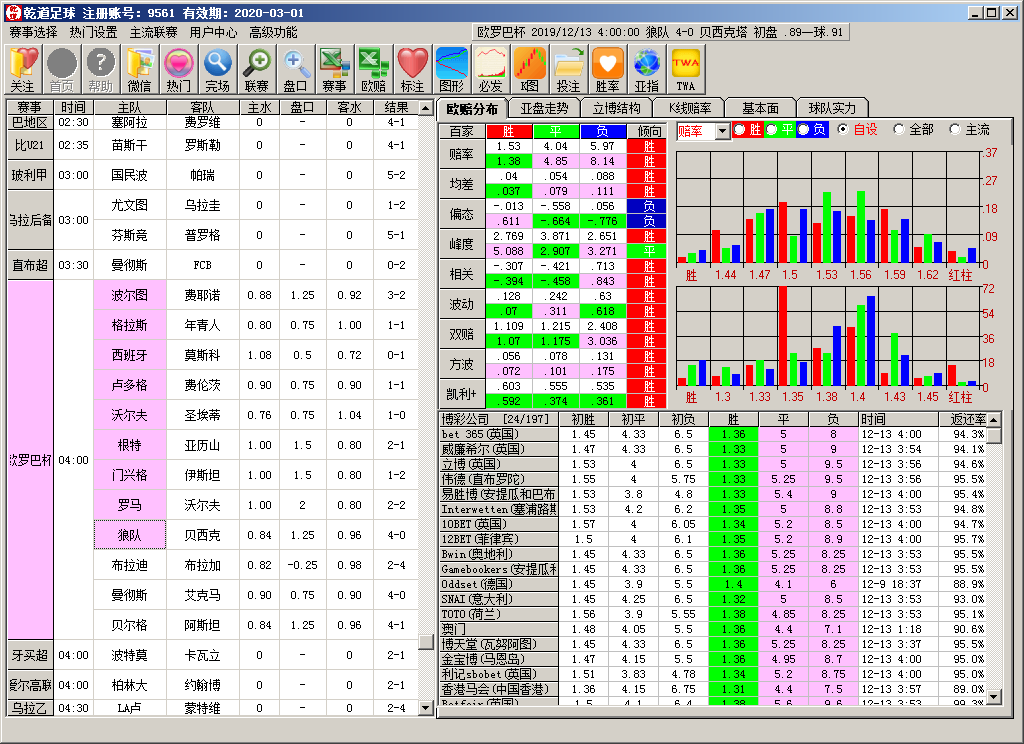The image size is (1024, 744).
Task: Select the 澳门 bookmaker row
Action: tap(713, 629)
